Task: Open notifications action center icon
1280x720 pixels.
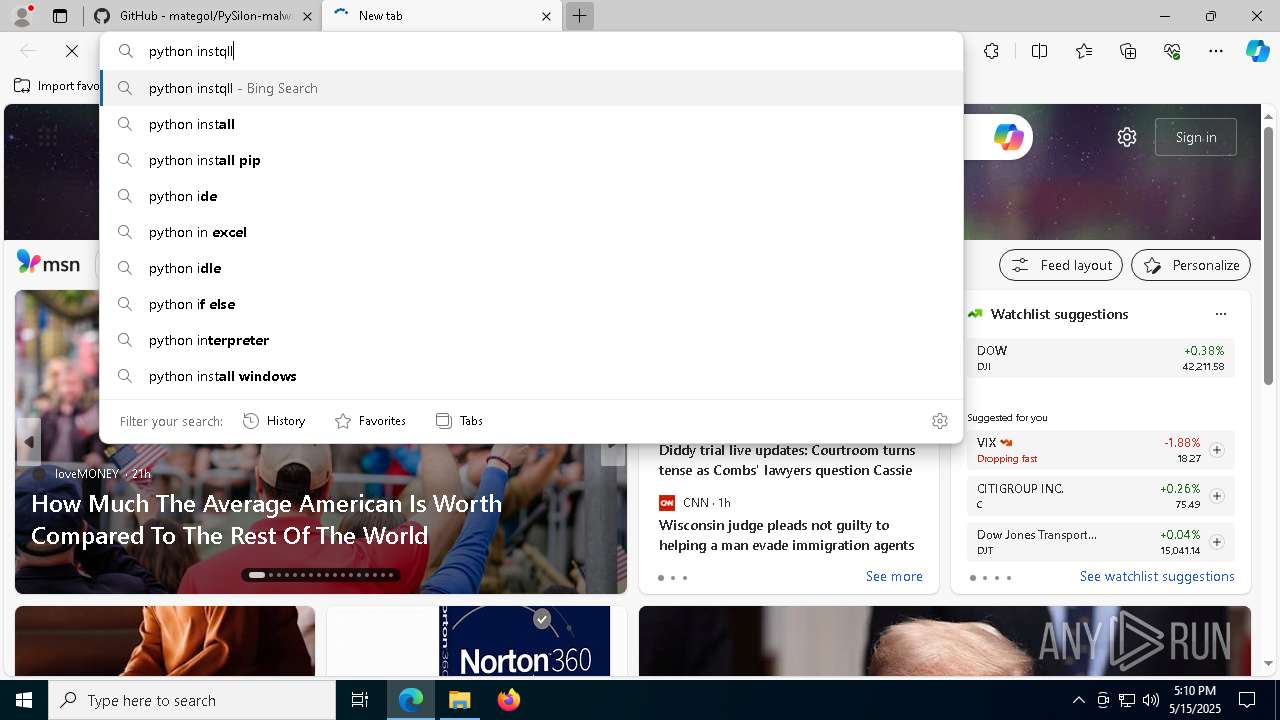Action: point(1247,700)
